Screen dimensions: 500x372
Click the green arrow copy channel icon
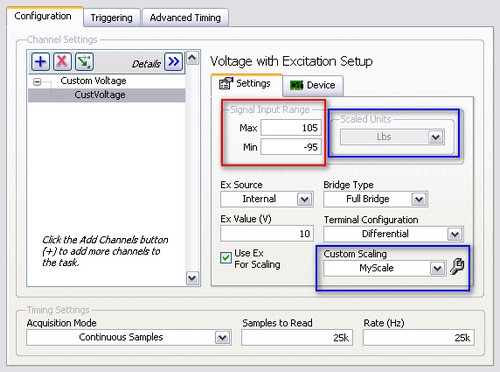coord(84,62)
